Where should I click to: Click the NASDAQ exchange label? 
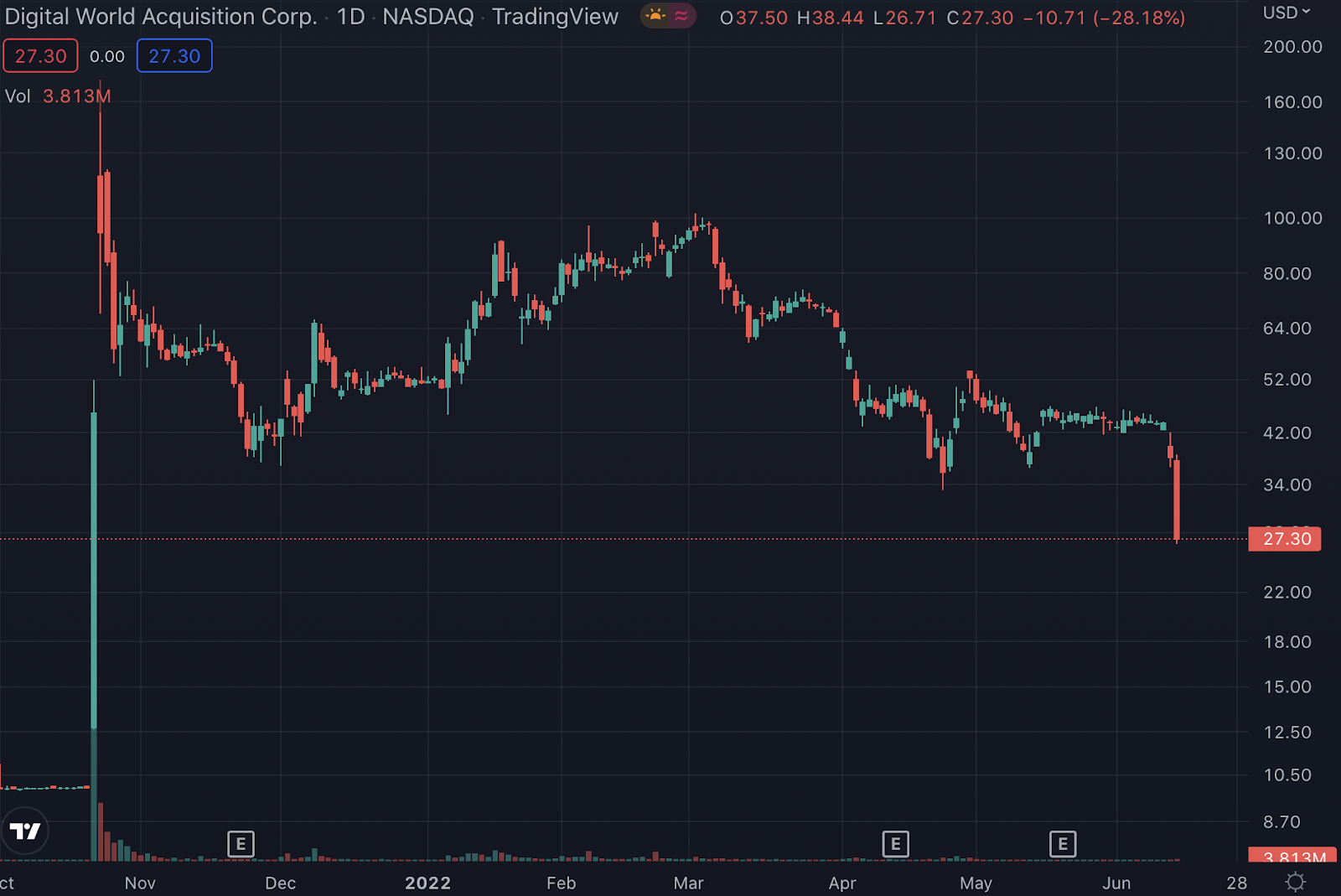point(428,17)
